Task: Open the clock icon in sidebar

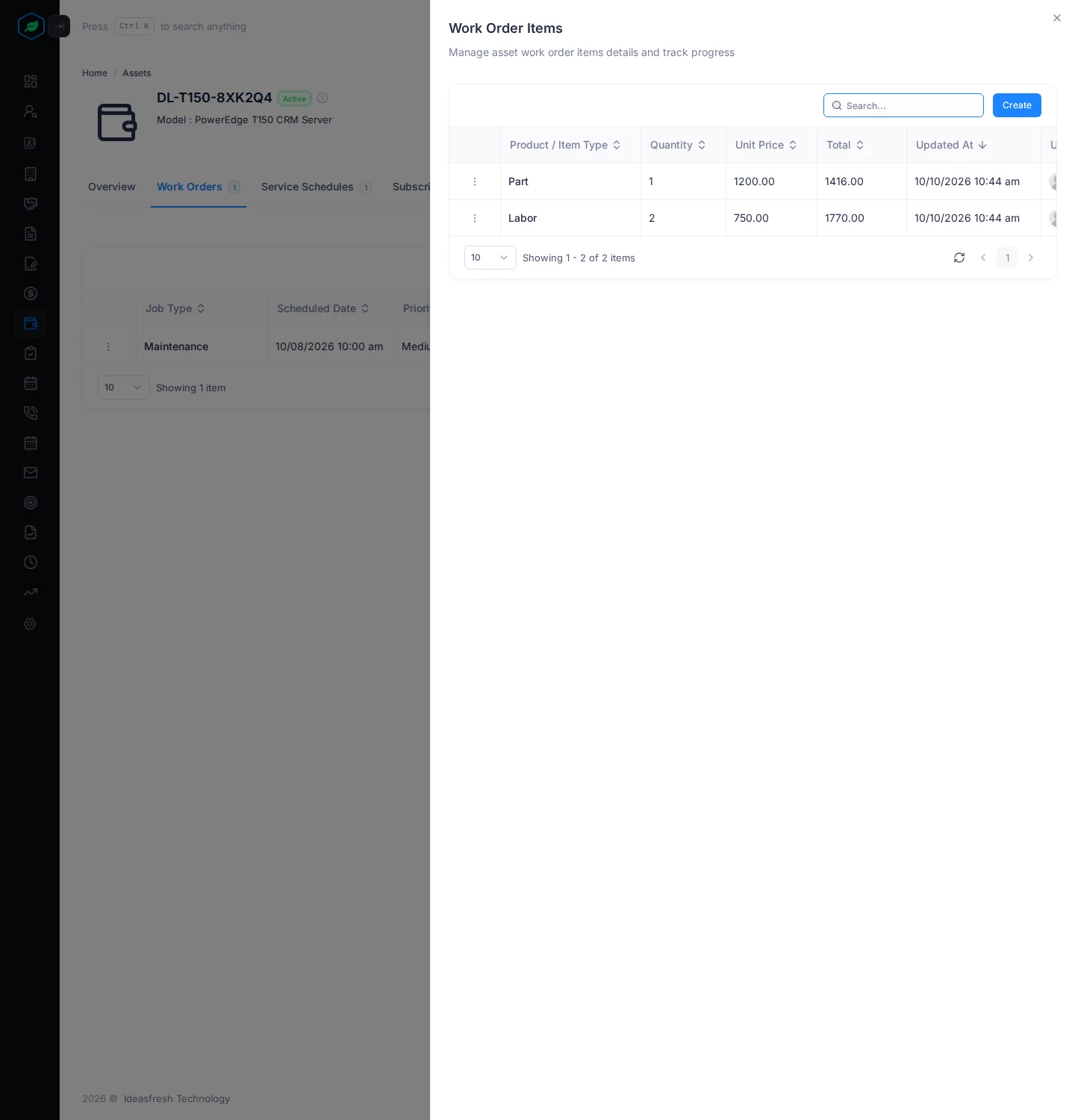Action: [31, 562]
